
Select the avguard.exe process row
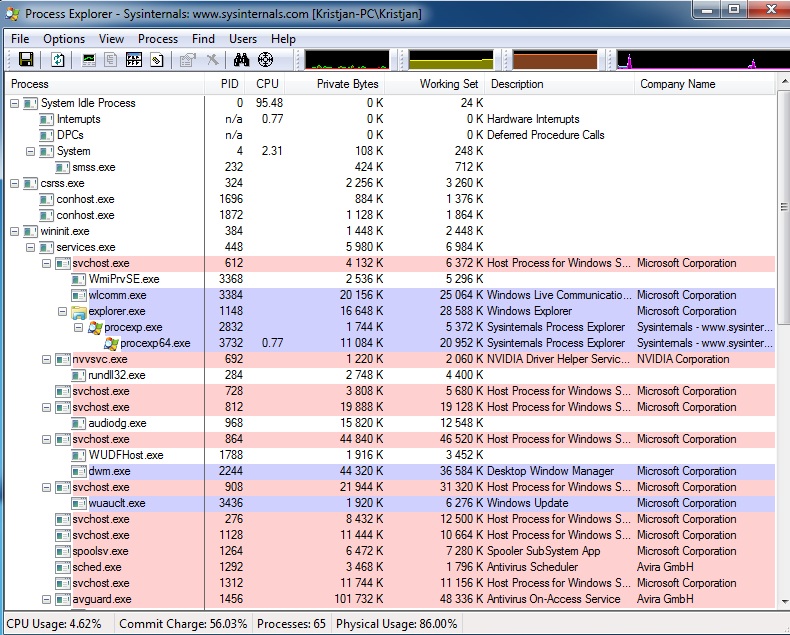click(390, 600)
